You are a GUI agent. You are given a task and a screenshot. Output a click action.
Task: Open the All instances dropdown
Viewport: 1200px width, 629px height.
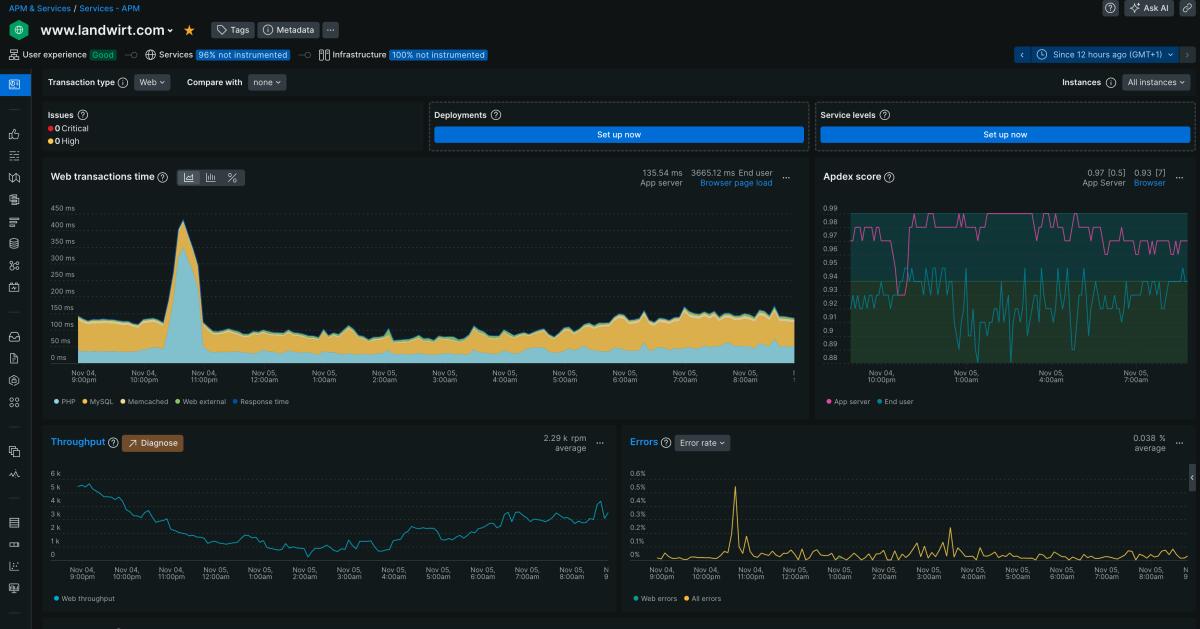point(1156,83)
